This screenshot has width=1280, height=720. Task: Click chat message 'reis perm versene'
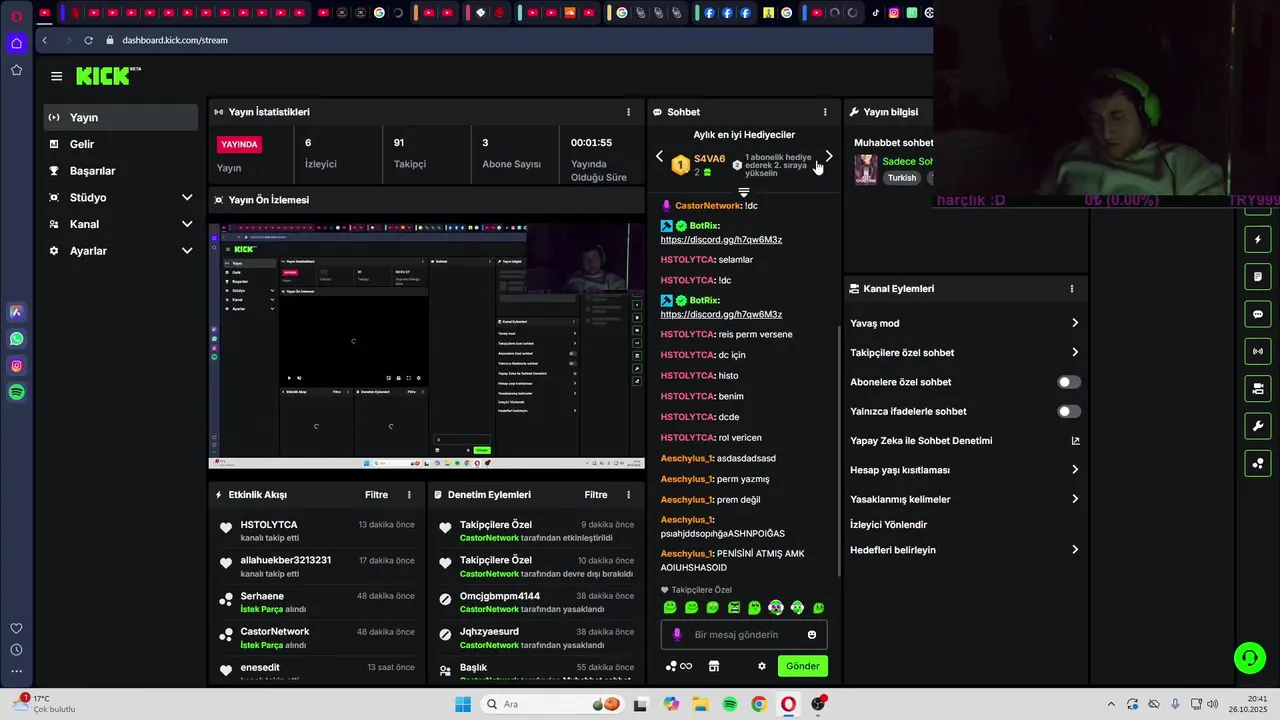click(x=756, y=334)
